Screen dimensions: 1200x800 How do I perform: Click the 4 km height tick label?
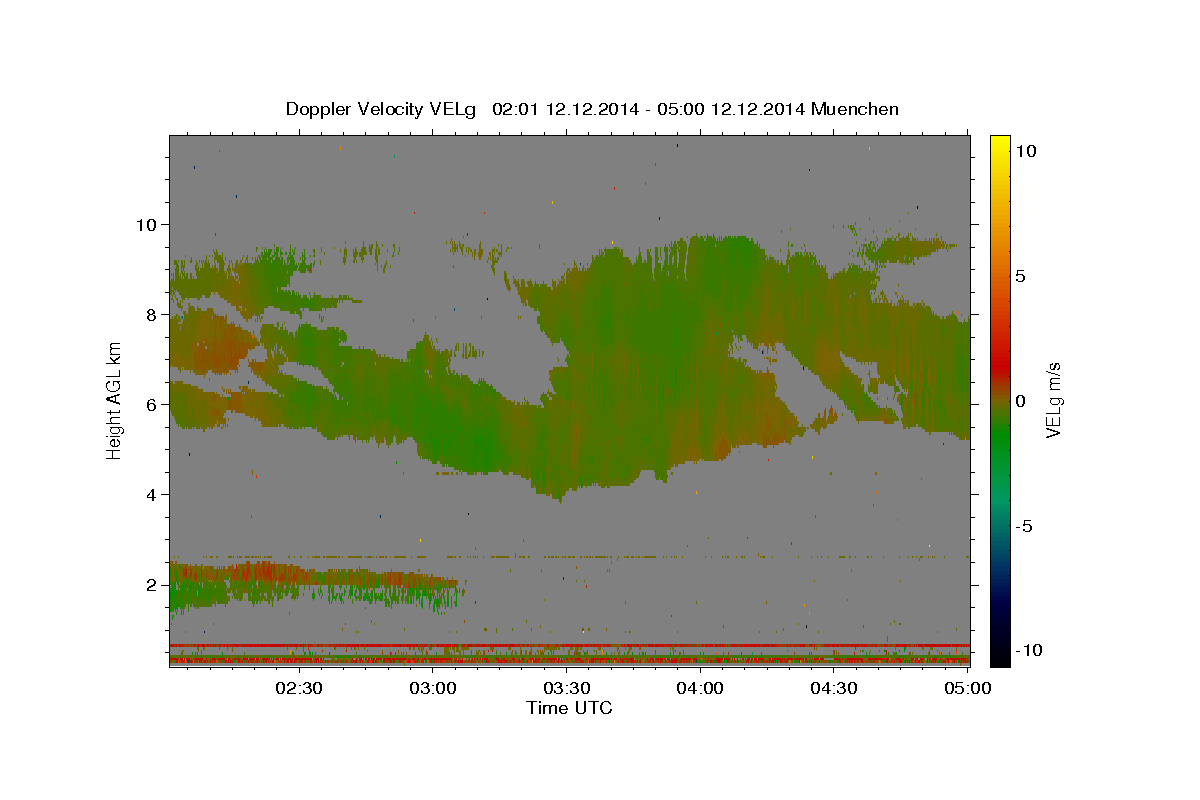click(x=154, y=494)
